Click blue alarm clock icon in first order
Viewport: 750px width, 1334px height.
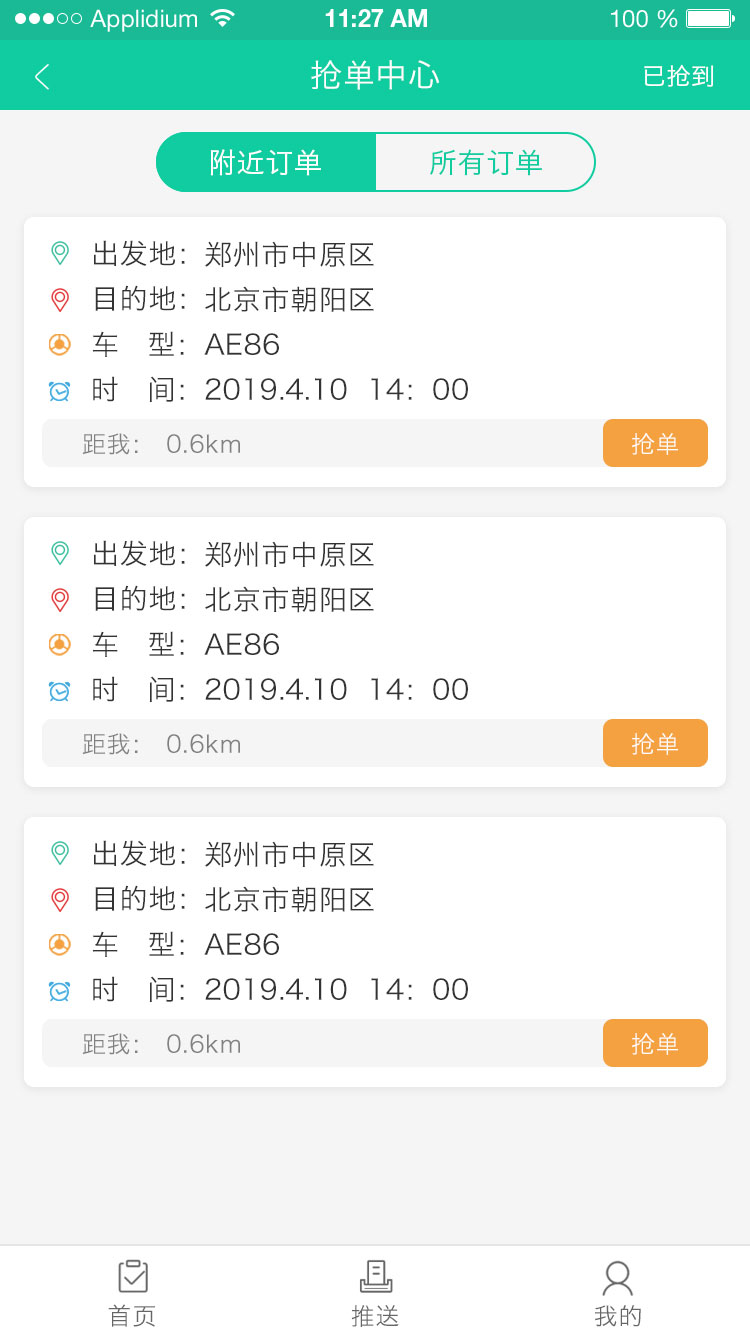(x=60, y=390)
